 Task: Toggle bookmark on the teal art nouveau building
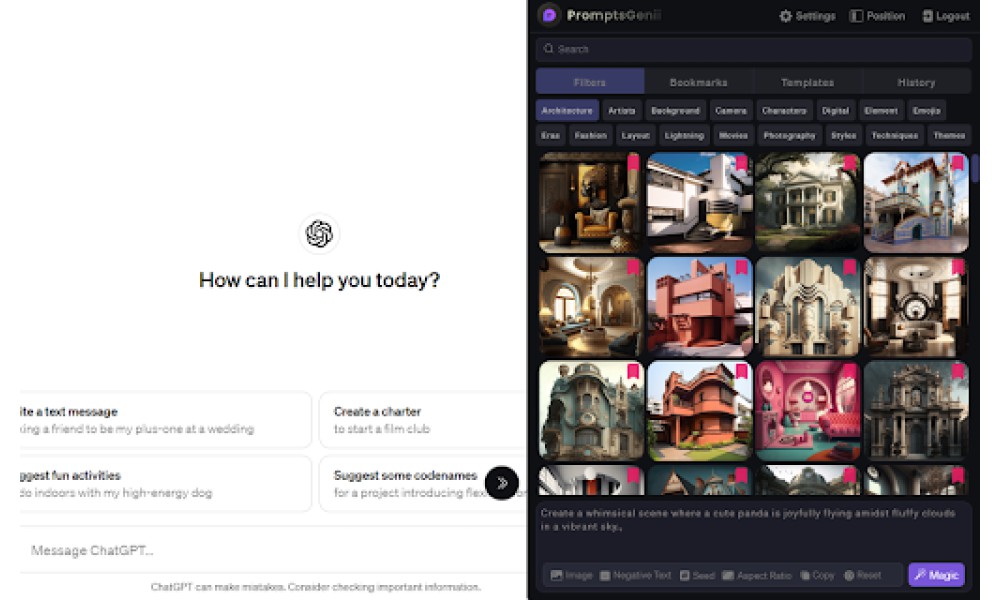[x=633, y=371]
